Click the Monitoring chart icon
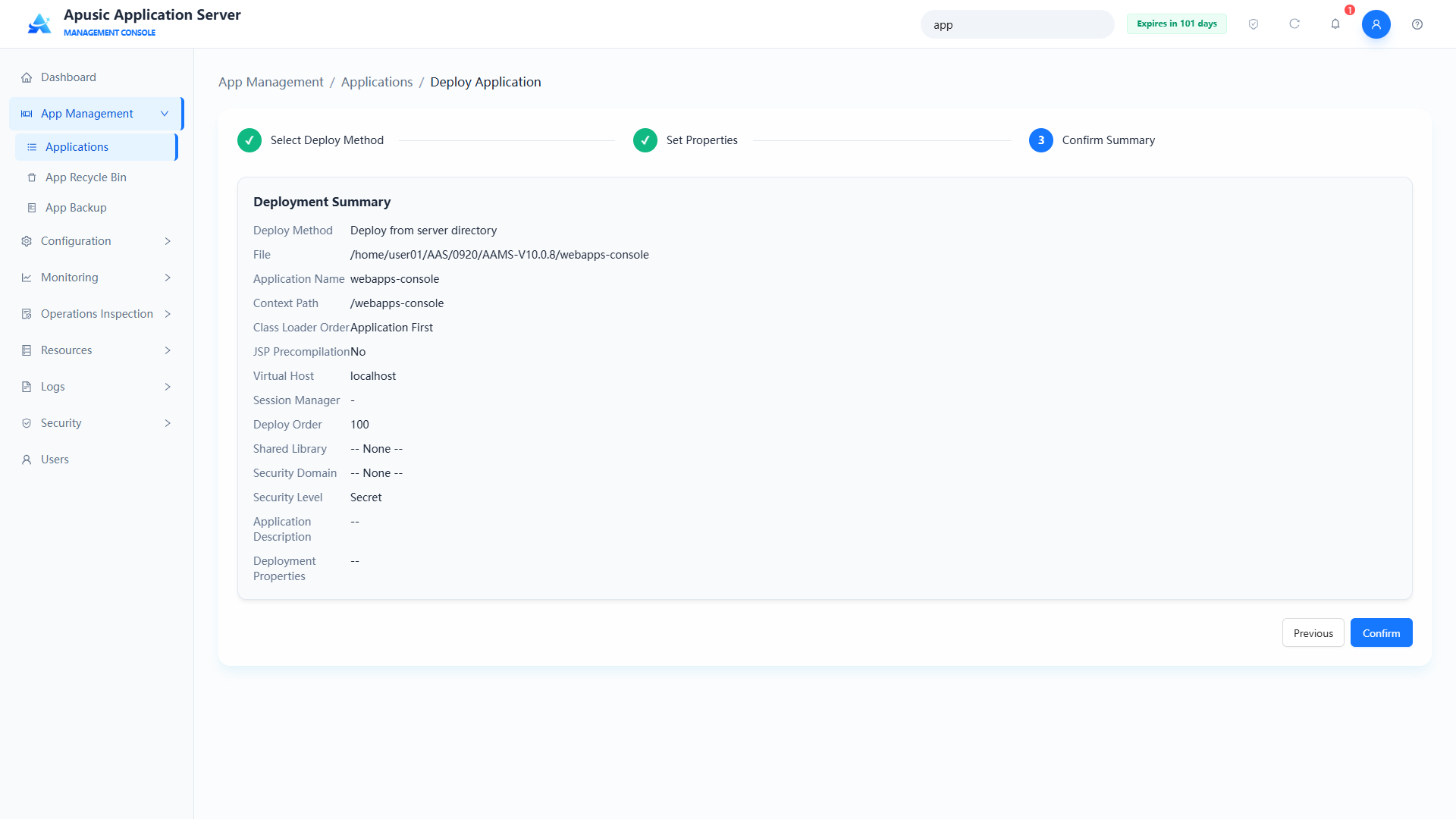The width and height of the screenshot is (1456, 819). (27, 278)
